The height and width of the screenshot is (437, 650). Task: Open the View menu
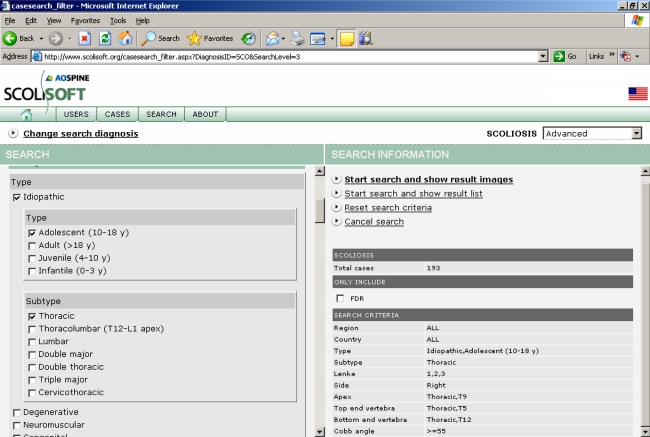coord(53,20)
